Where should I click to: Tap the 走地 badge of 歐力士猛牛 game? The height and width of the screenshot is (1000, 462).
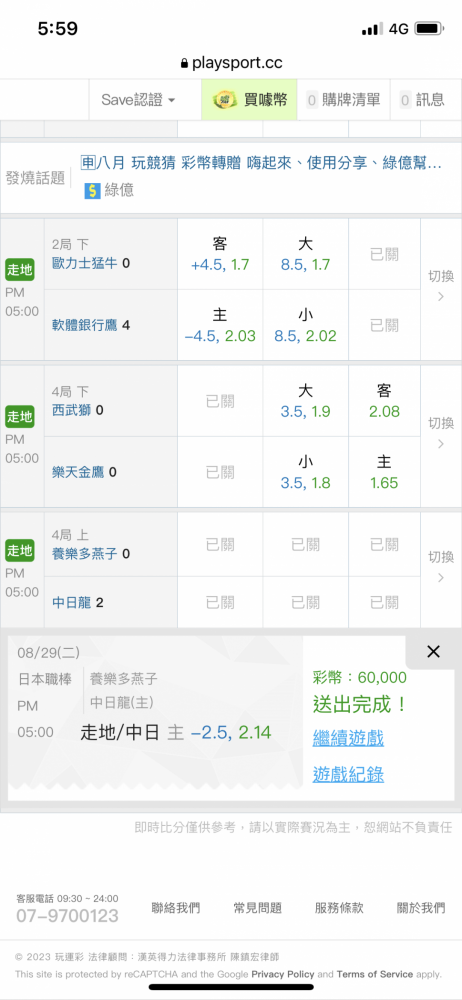pyautogui.click(x=20, y=270)
